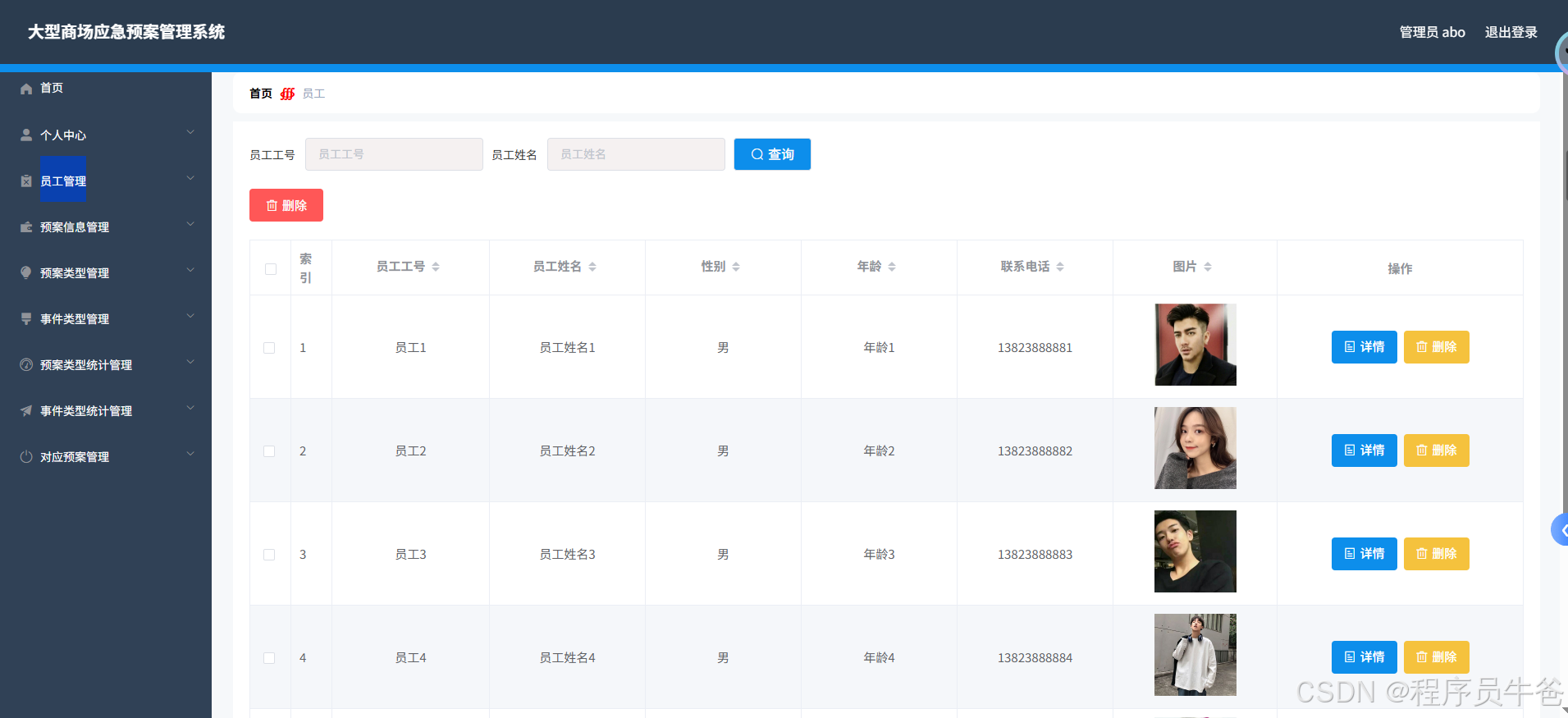Open 详情 for 员工3

coord(1364,554)
